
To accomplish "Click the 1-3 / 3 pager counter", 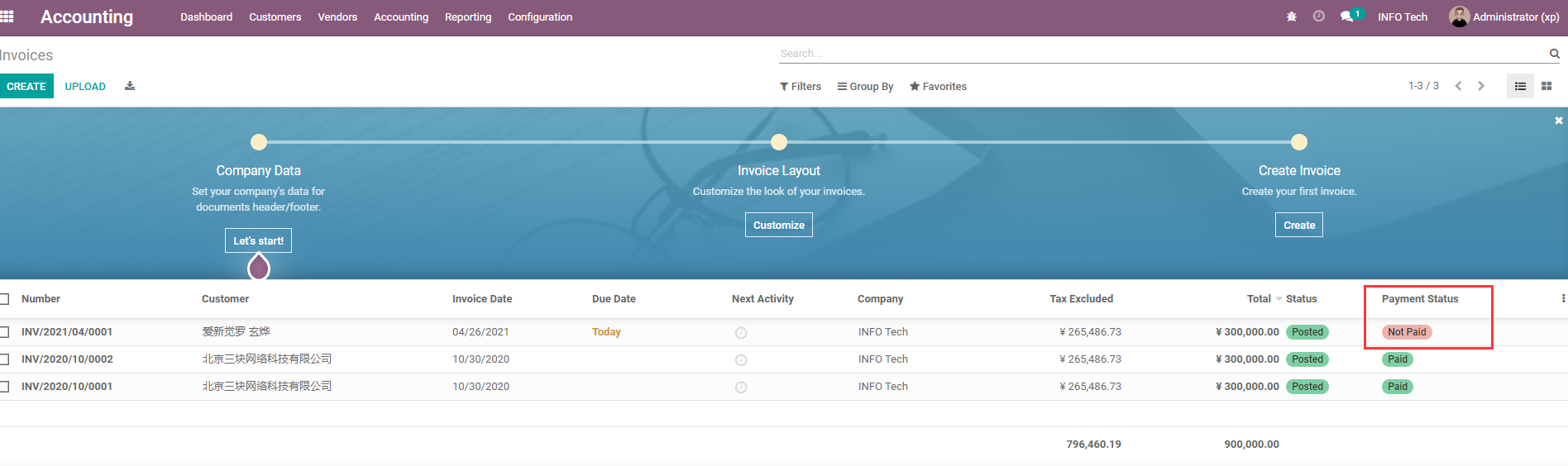I will [x=1423, y=86].
